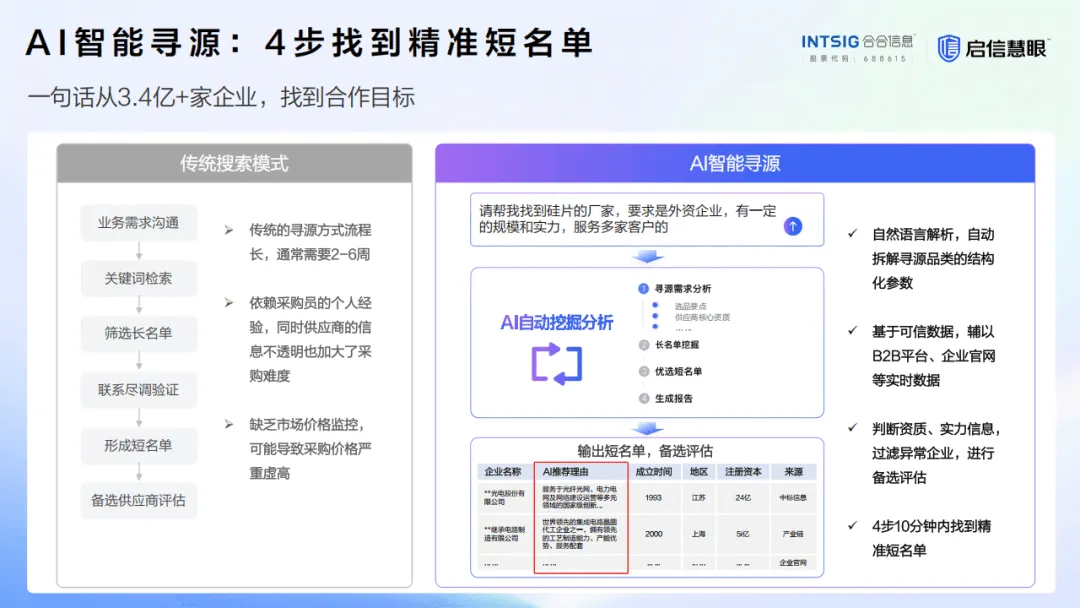Screen dimensions: 1080x608
Task: Click the step 4 circle beside 生成报告
Action: 644,399
